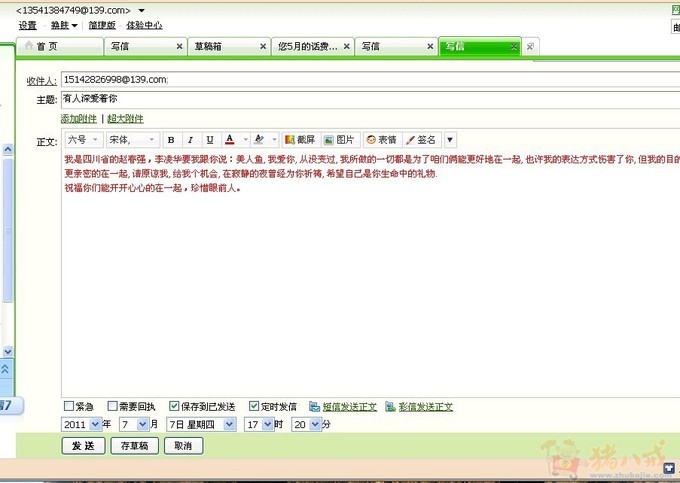
Task: Open the 表情 emoticon picker
Action: [382, 140]
